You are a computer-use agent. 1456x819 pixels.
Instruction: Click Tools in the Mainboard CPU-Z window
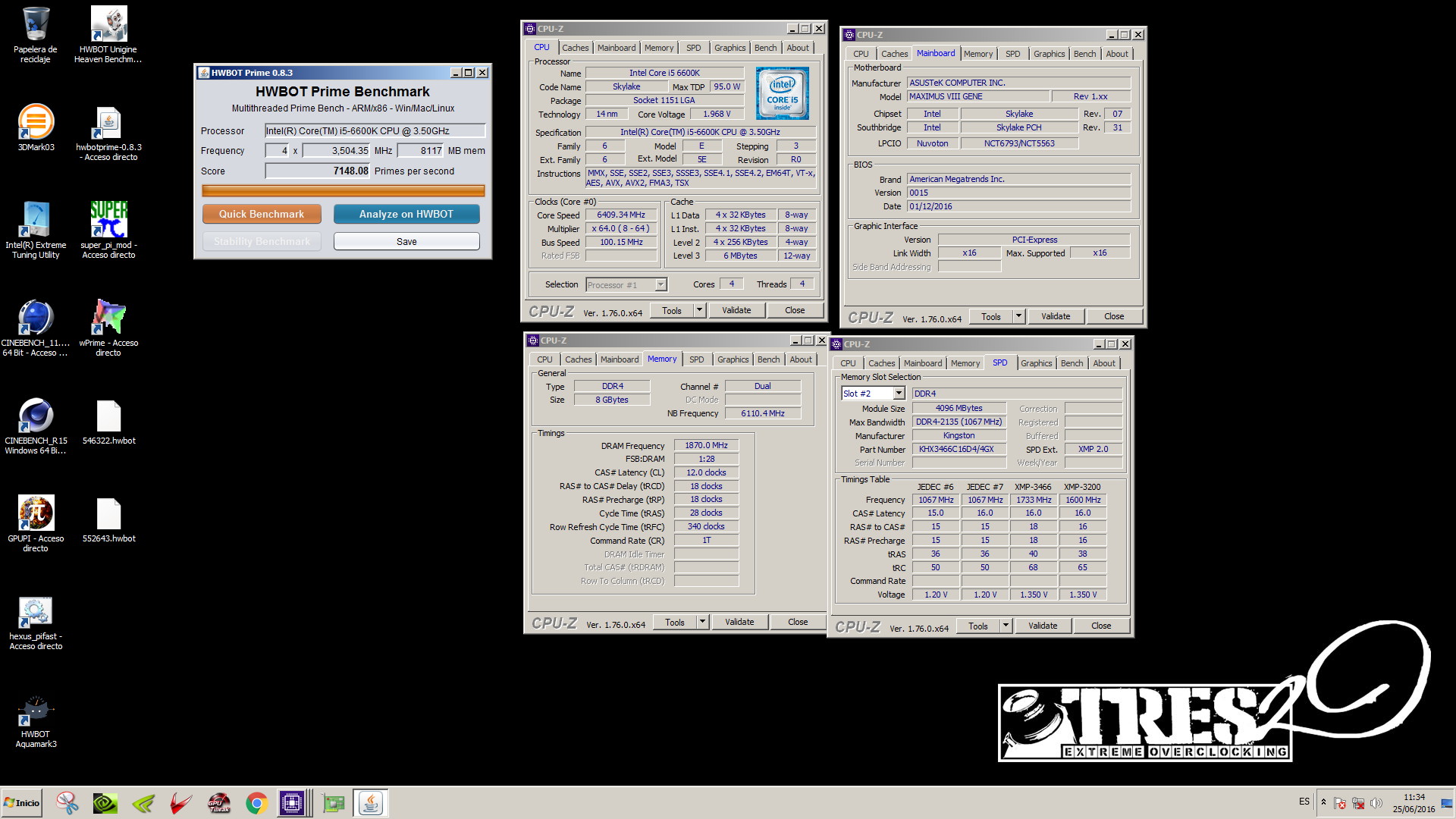[x=991, y=317]
